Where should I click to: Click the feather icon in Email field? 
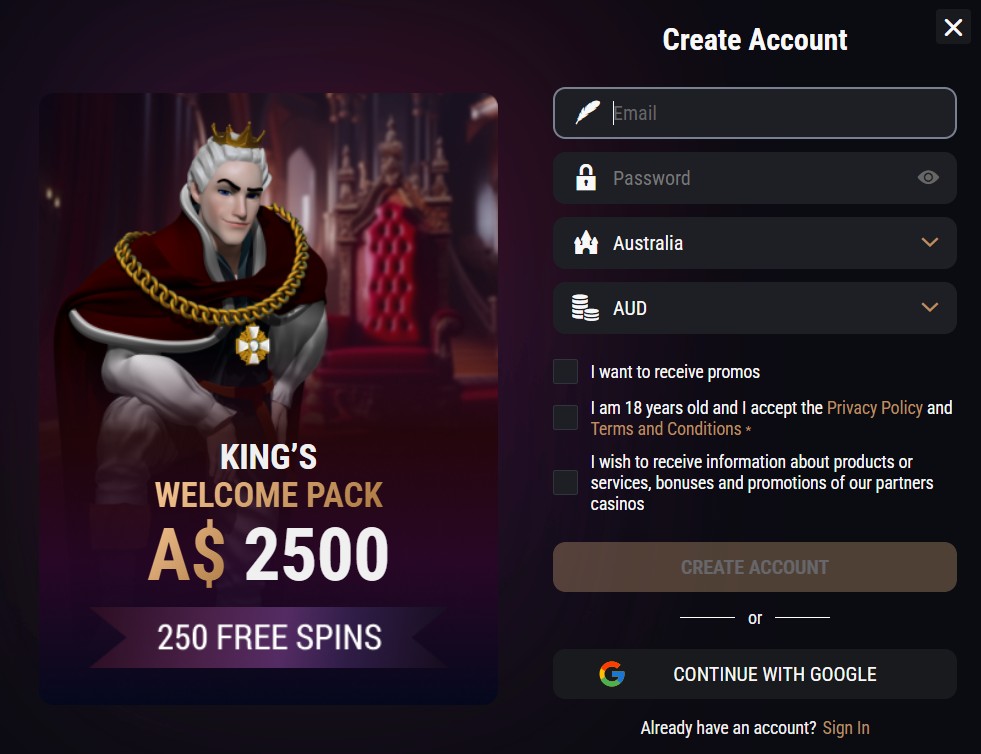(x=586, y=113)
